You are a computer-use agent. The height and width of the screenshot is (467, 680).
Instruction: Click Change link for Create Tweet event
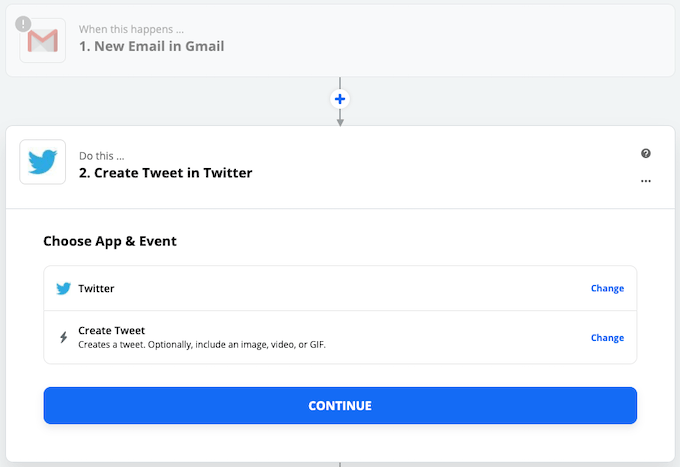point(607,337)
